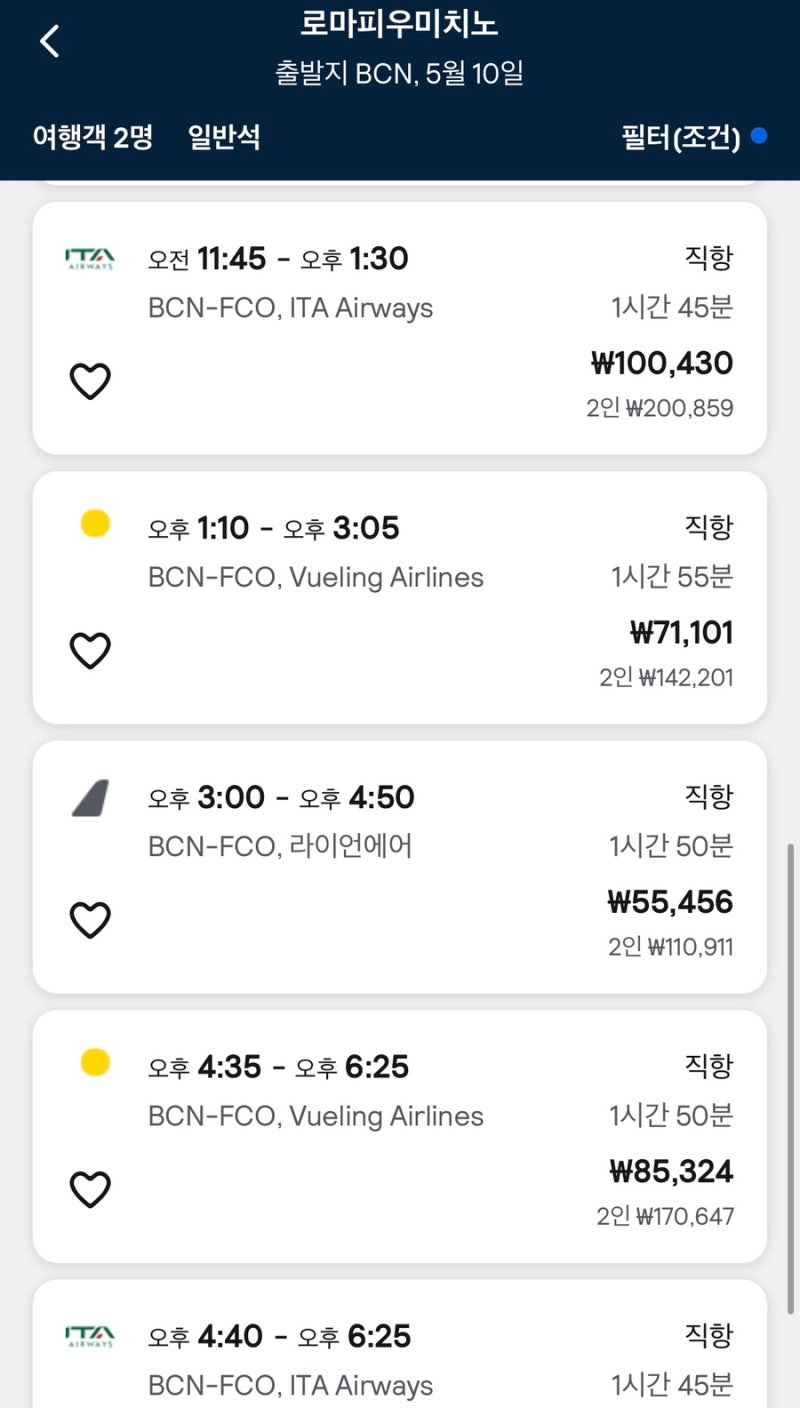800x1408 pixels.
Task: Open the 로마피우미치노 destination header
Action: point(400,23)
